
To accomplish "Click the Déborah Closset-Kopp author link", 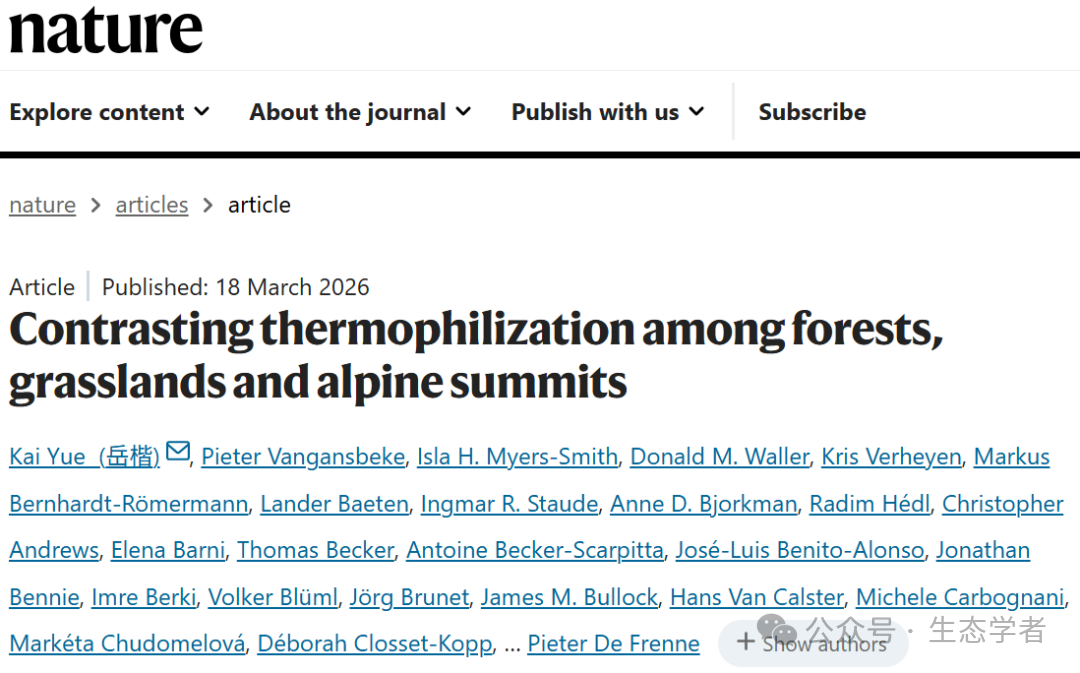I will point(375,643).
